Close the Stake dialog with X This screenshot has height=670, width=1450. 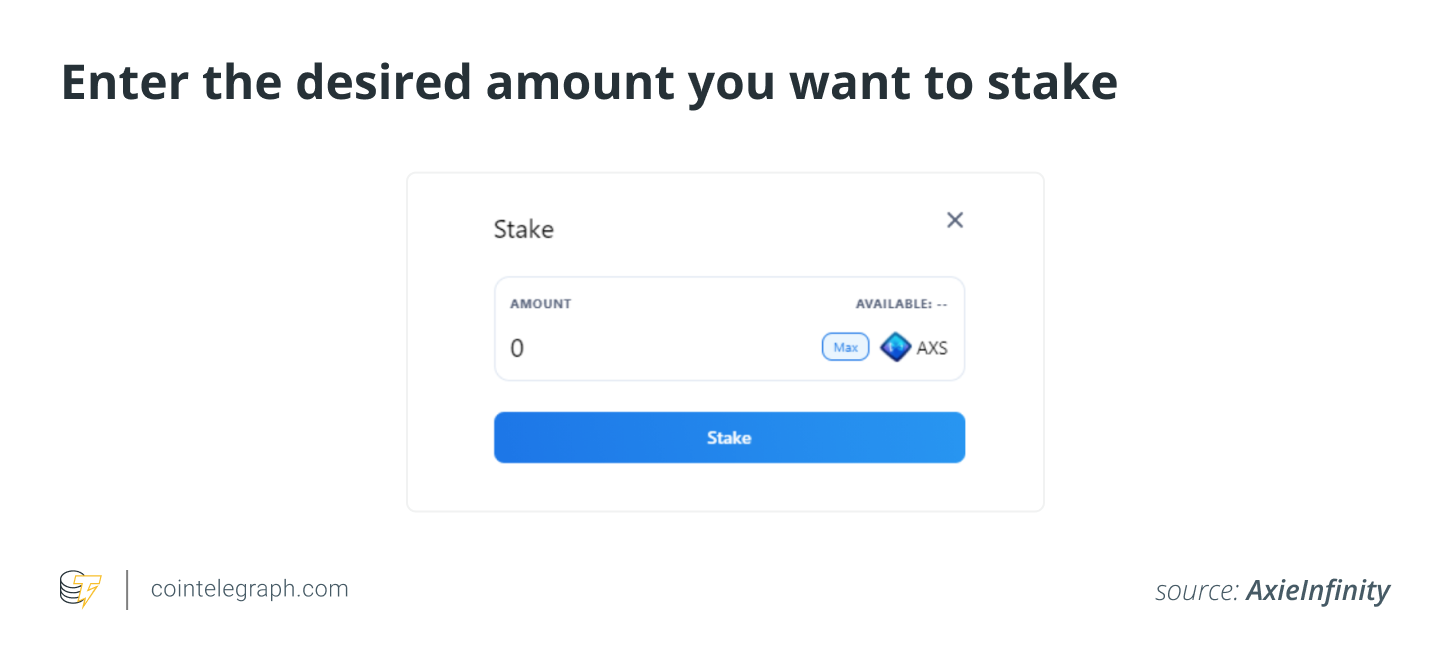coord(955,220)
